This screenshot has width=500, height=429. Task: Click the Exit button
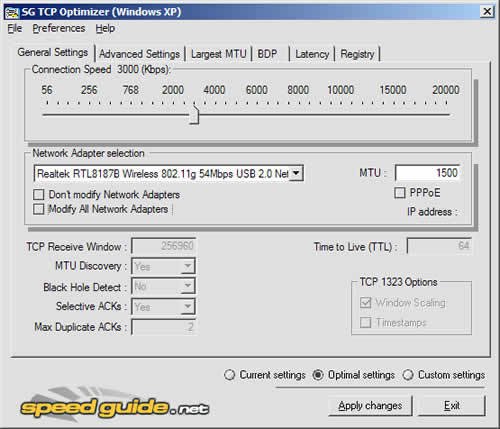[x=452, y=406]
